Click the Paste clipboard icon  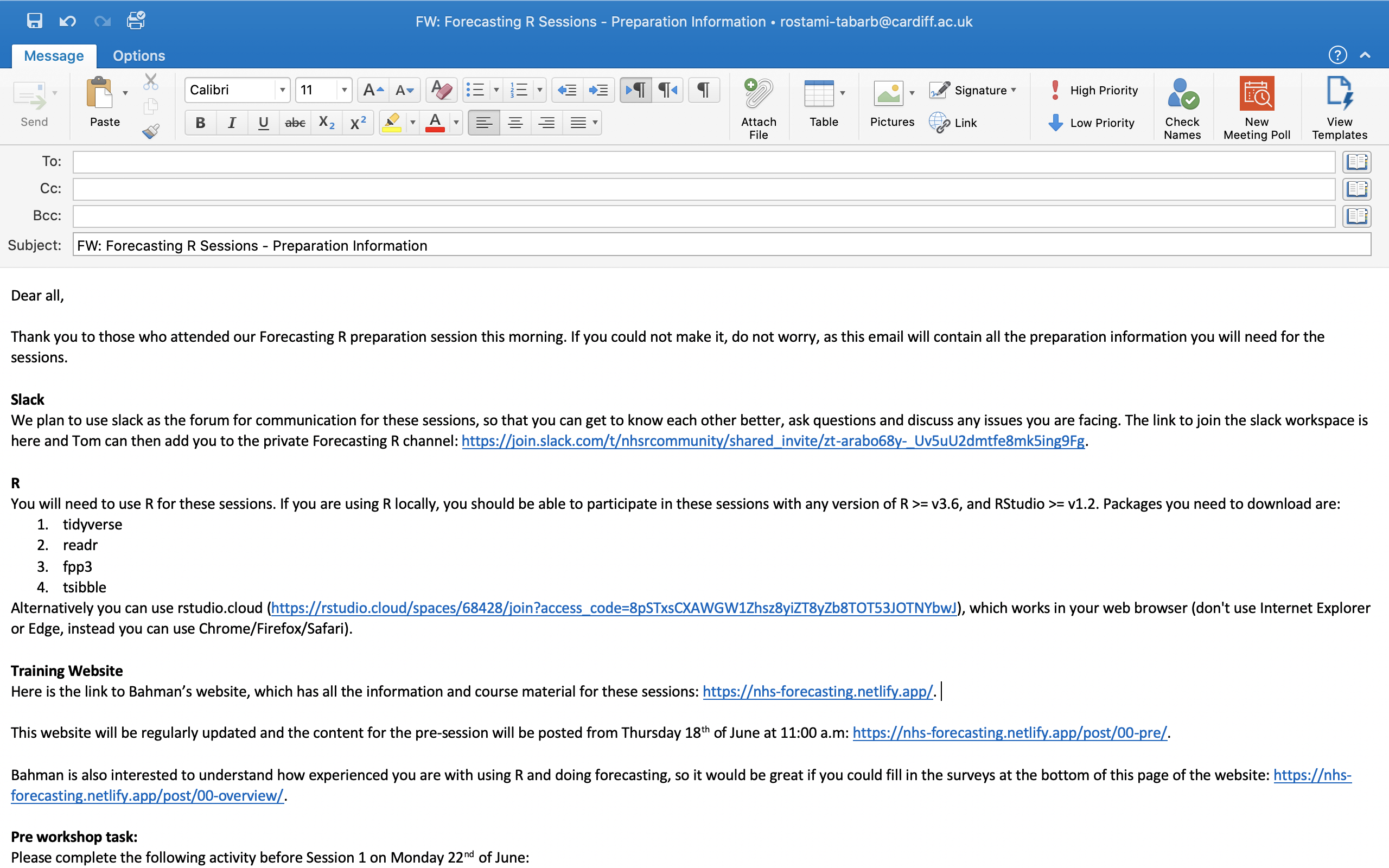99,93
